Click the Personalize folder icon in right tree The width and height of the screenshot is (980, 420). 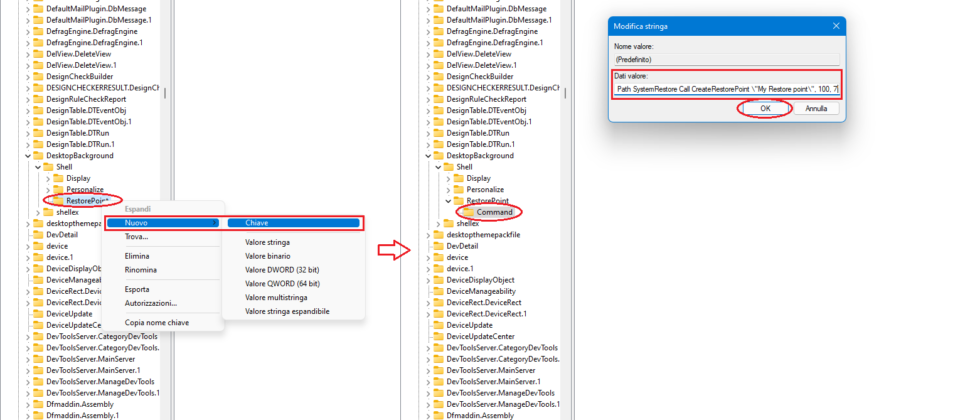tap(458, 189)
